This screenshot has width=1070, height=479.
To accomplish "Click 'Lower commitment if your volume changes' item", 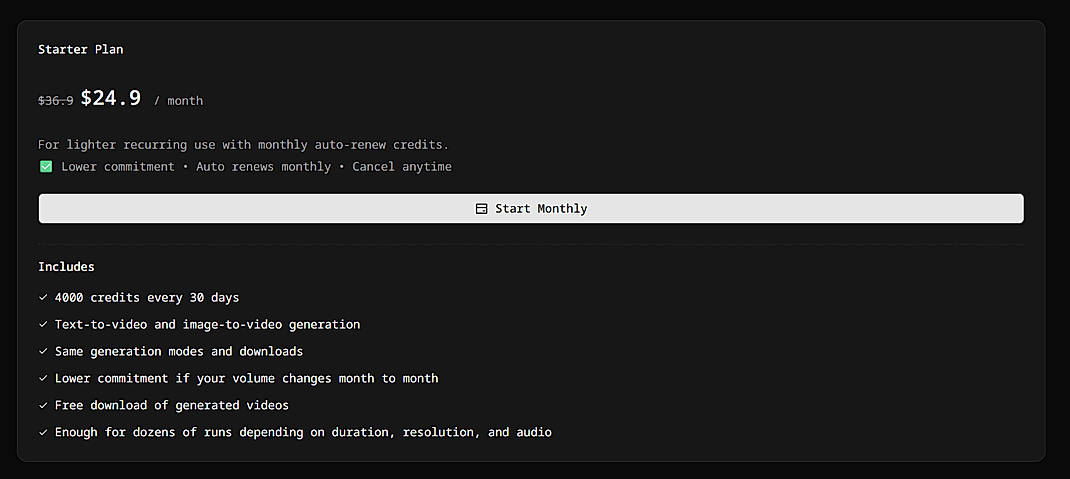I will pos(246,378).
